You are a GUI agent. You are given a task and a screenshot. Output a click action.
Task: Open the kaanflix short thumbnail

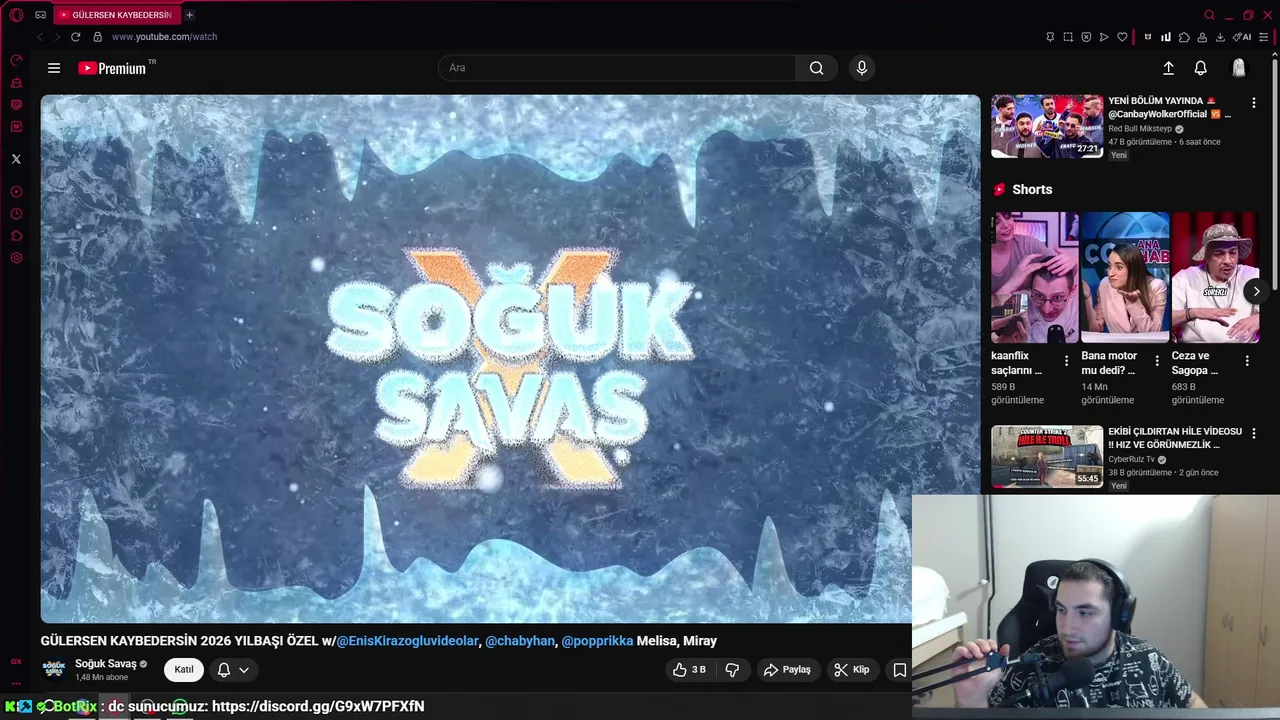point(1035,277)
